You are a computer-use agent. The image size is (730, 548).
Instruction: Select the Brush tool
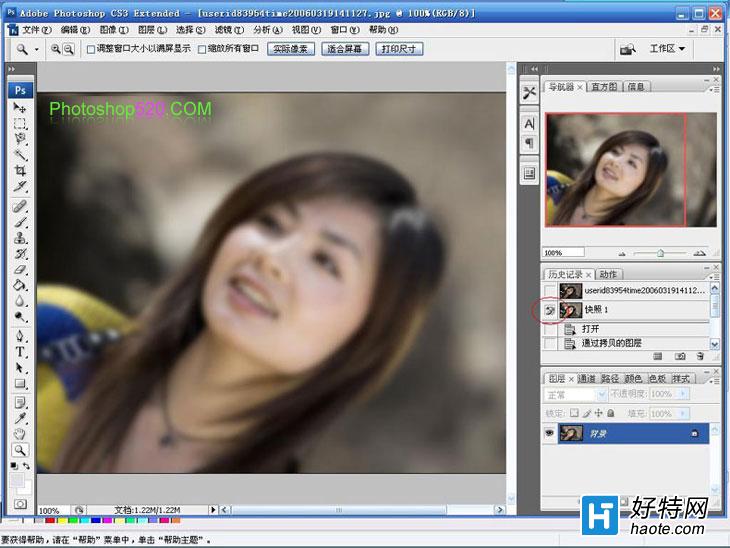(20, 222)
